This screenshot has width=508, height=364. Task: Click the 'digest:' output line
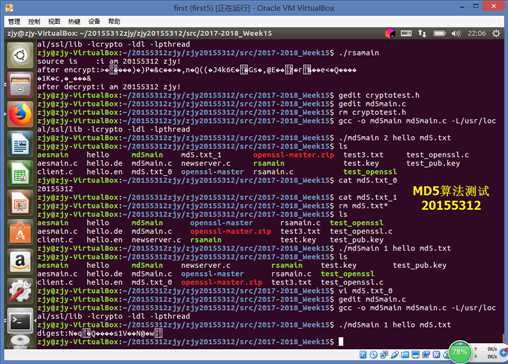coord(100,333)
